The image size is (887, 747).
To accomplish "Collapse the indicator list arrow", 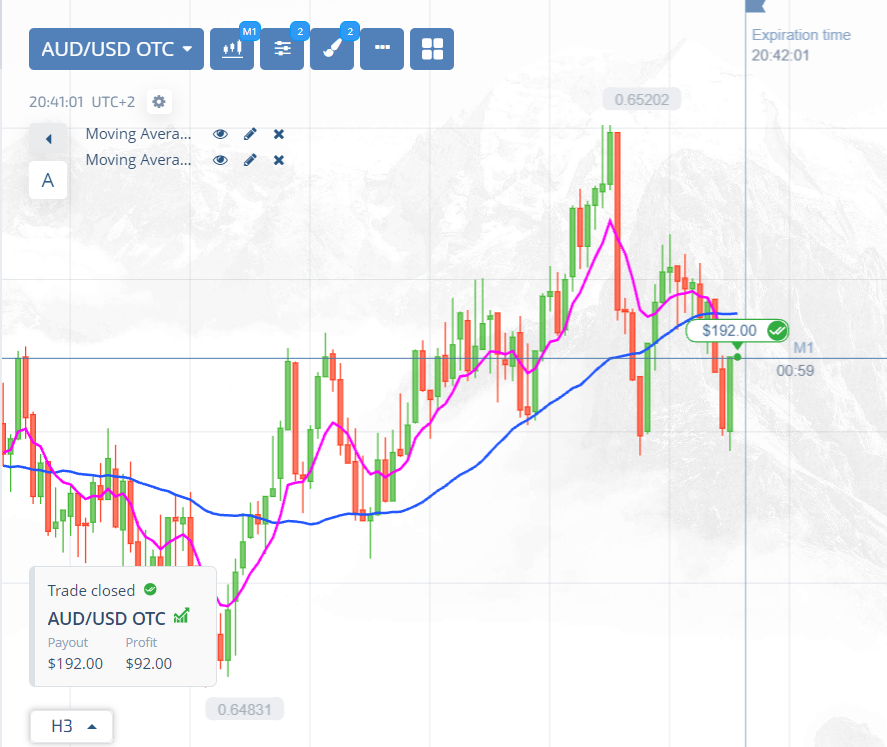I will point(48,139).
